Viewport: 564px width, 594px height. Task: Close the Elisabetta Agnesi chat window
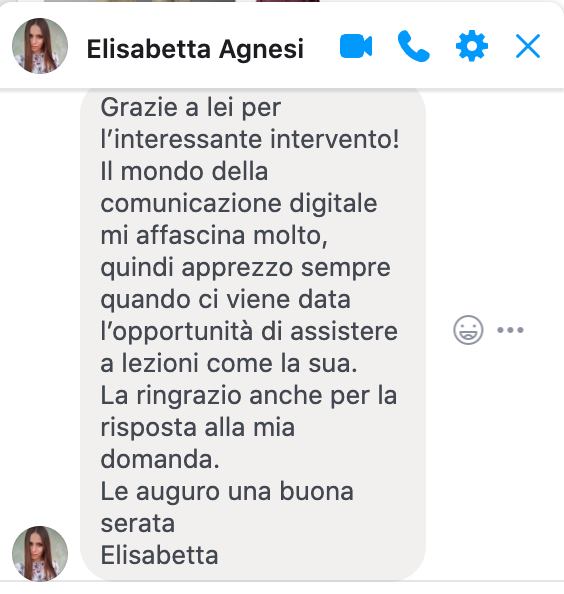pyautogui.click(x=528, y=46)
